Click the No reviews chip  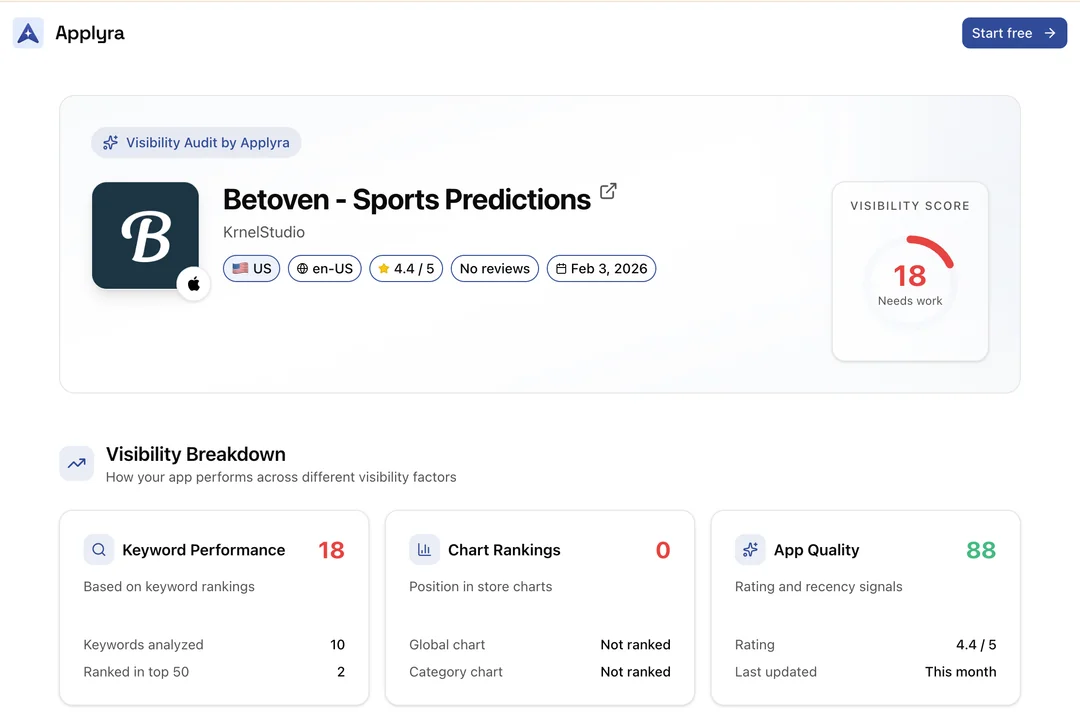click(495, 269)
